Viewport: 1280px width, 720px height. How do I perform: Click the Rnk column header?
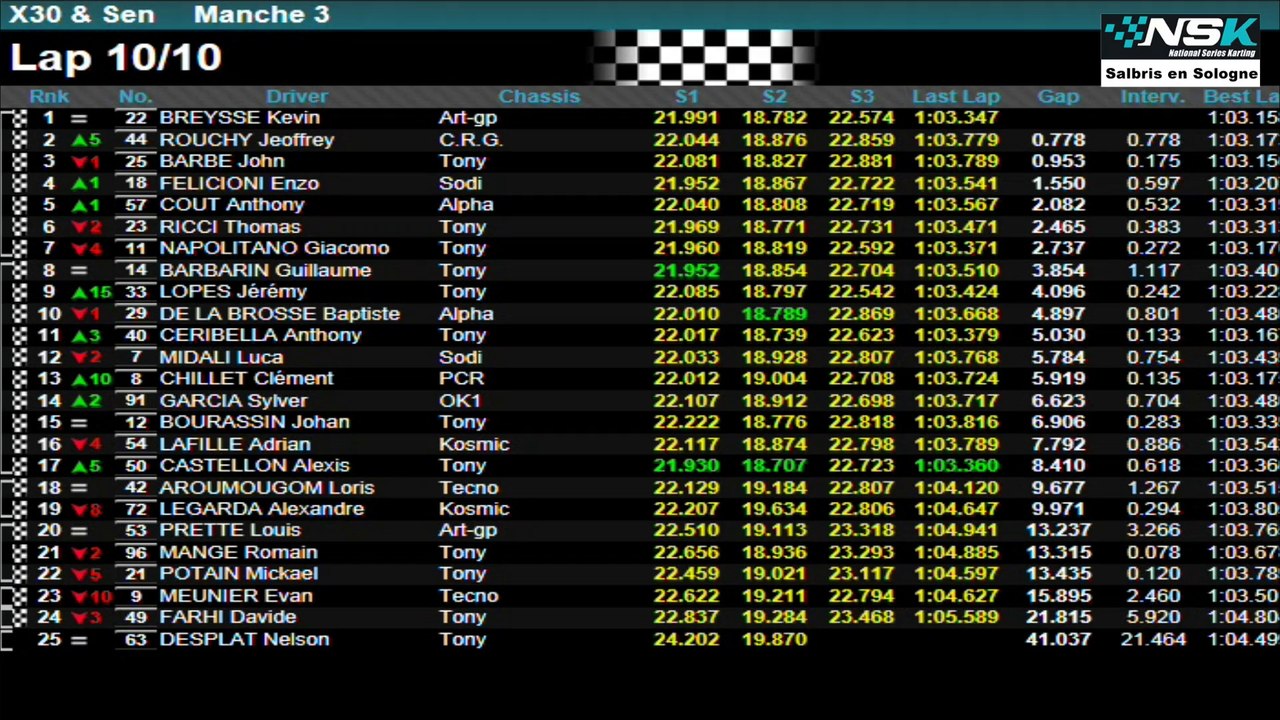click(49, 97)
